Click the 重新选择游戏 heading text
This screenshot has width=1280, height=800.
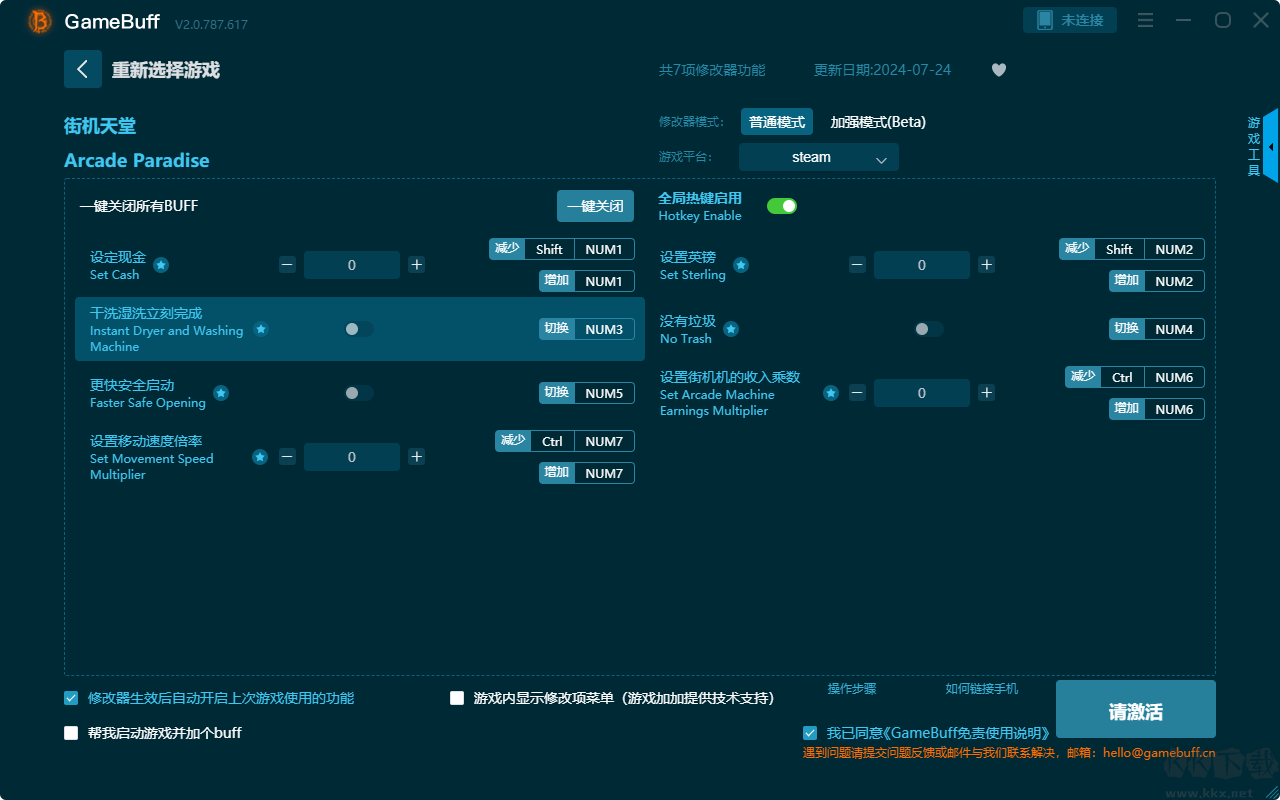click(166, 70)
